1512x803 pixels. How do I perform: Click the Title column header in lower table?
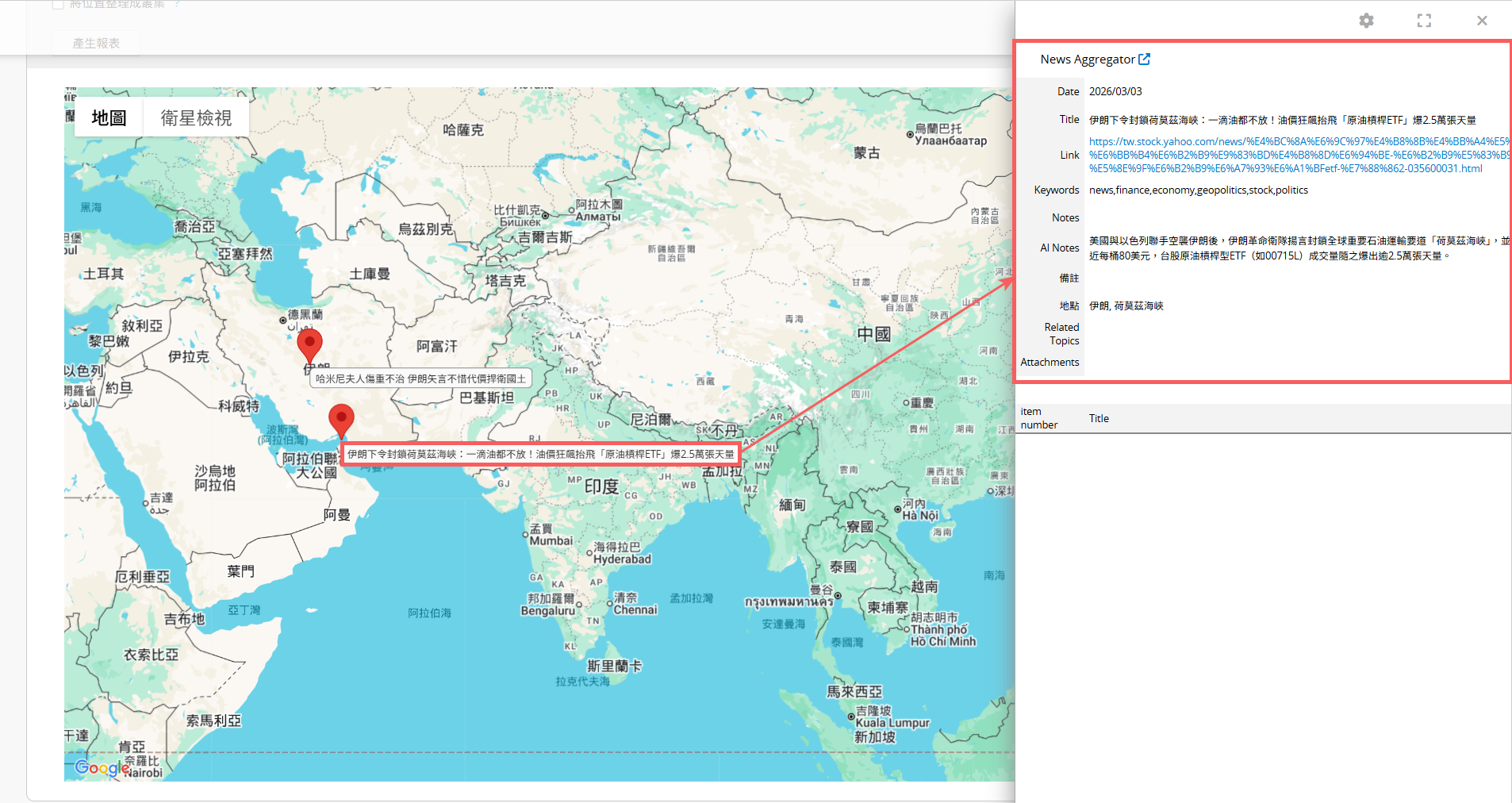(x=1099, y=418)
